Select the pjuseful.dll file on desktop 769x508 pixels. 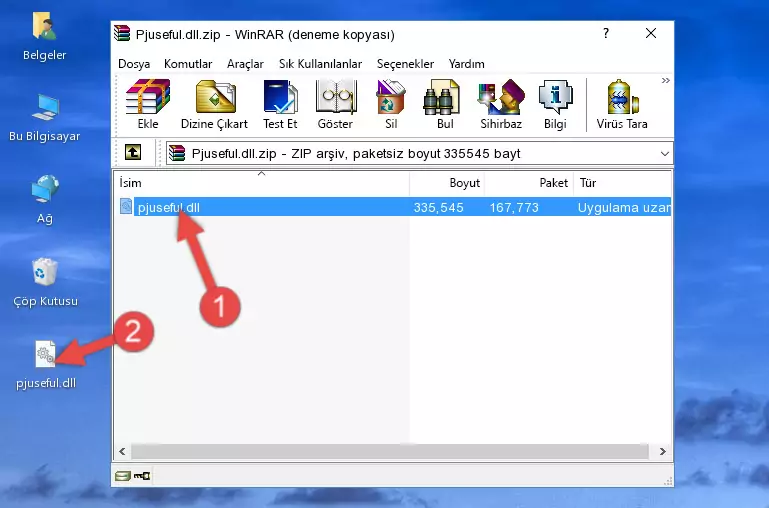coord(46,364)
